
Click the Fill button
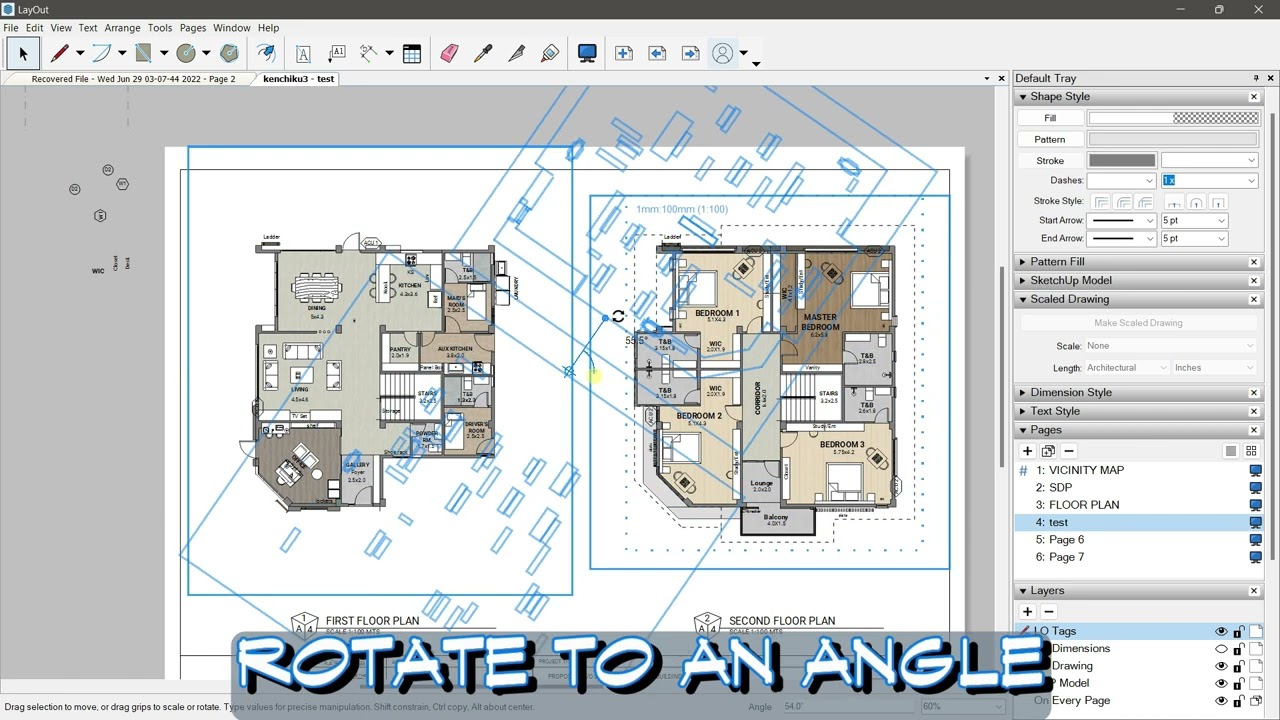pyautogui.click(x=1050, y=118)
